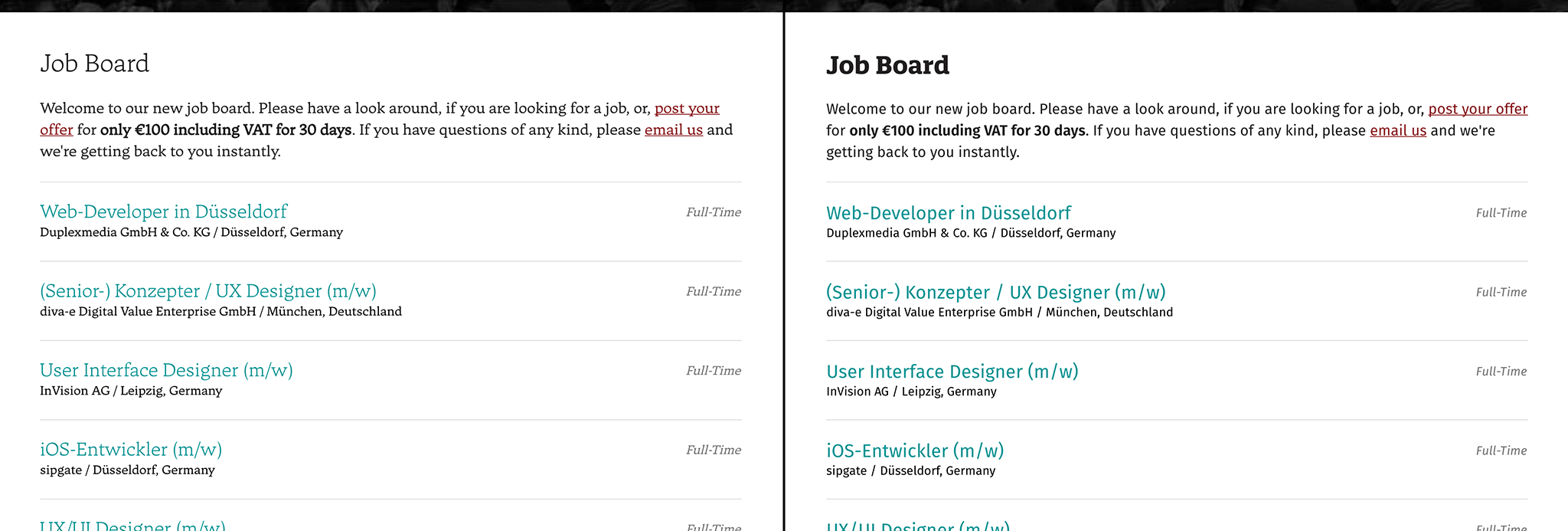Click the light-weight 'Job Board' heading
Viewport: 1568px width, 531px height.
(94, 64)
